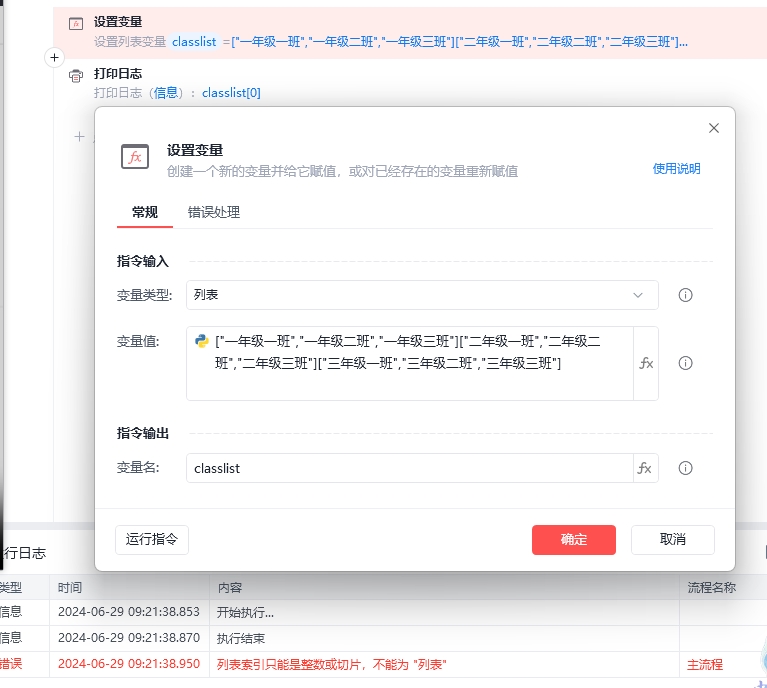Open info tooltip for variable name
The image size is (767, 688).
685,468
